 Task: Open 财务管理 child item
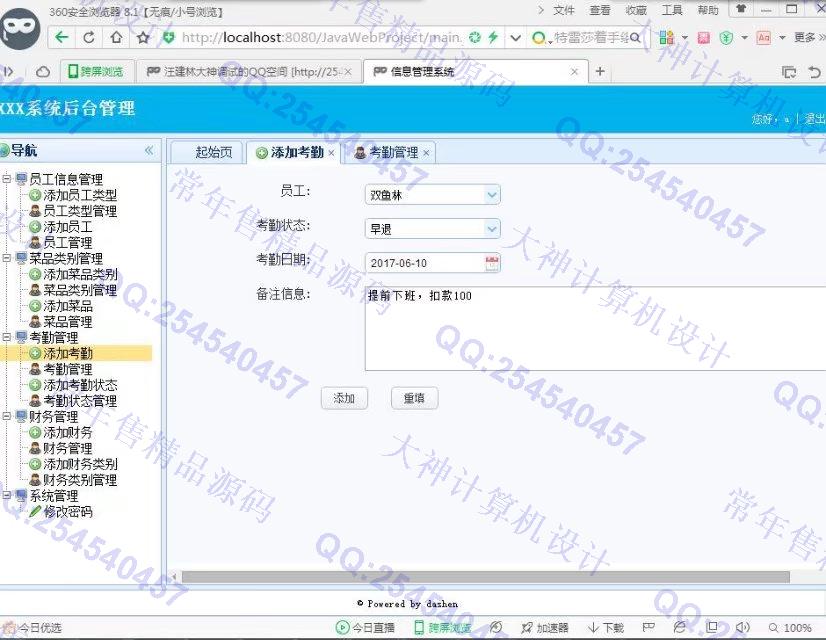(67, 448)
